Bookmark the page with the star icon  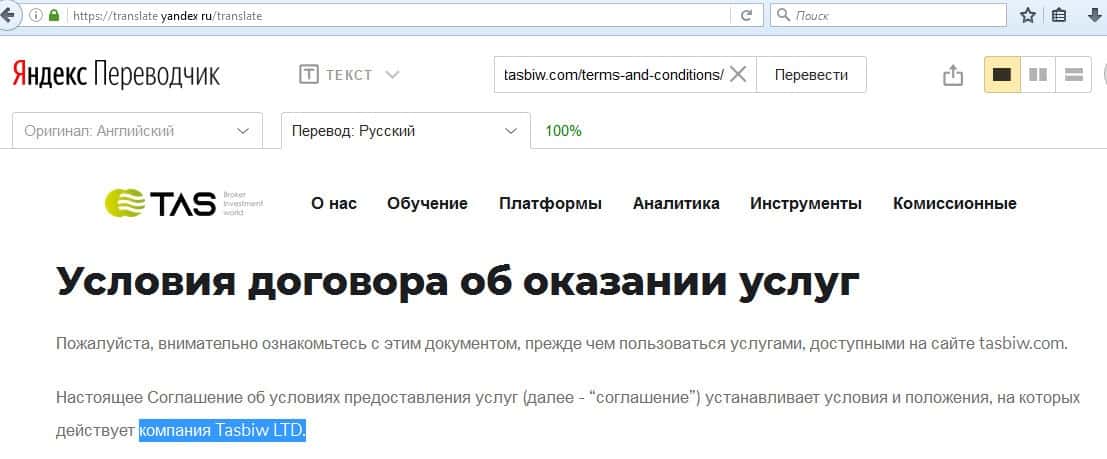pos(1027,16)
